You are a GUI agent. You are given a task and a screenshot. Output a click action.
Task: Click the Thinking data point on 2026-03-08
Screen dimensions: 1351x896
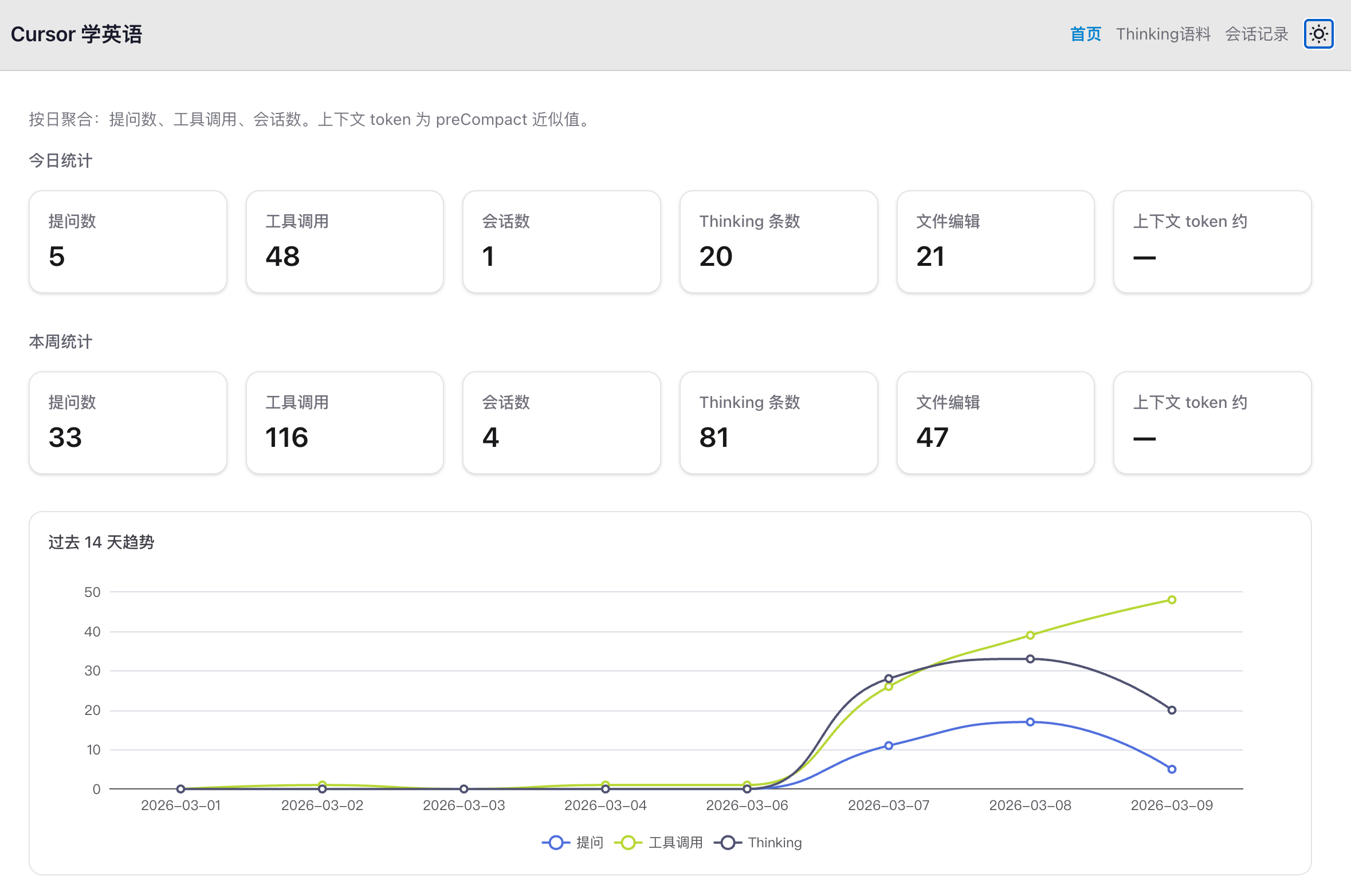[1030, 659]
